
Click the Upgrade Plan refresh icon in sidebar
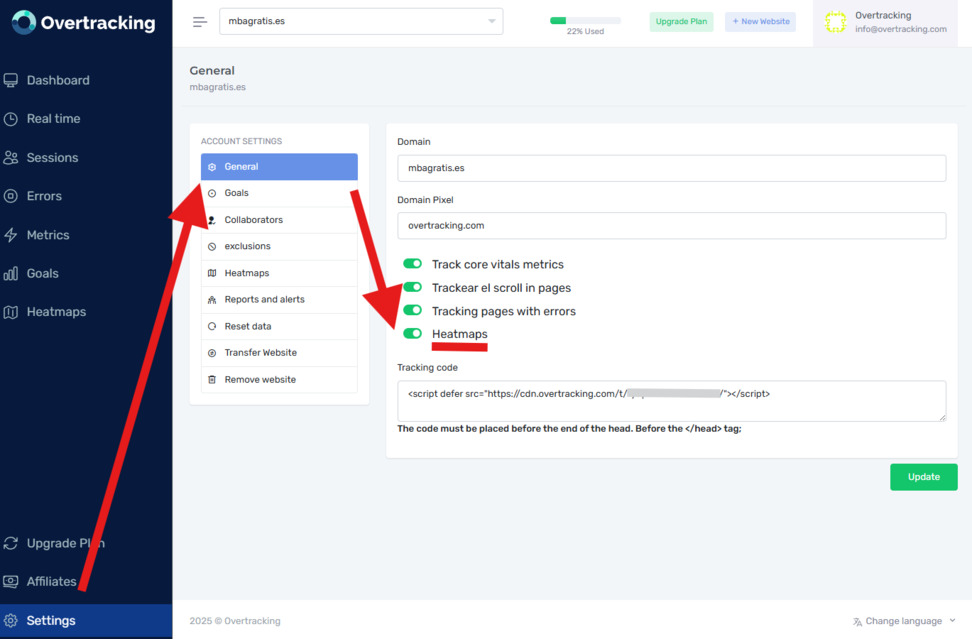click(11, 543)
